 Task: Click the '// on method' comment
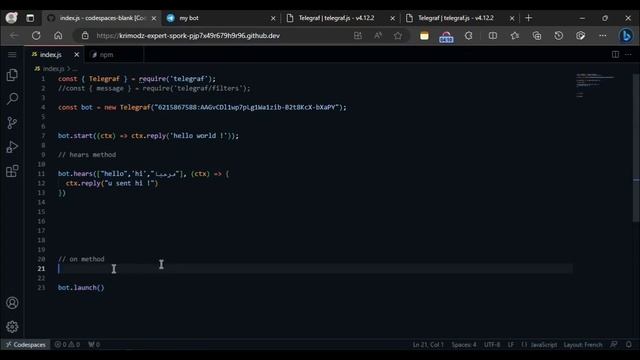(81, 259)
